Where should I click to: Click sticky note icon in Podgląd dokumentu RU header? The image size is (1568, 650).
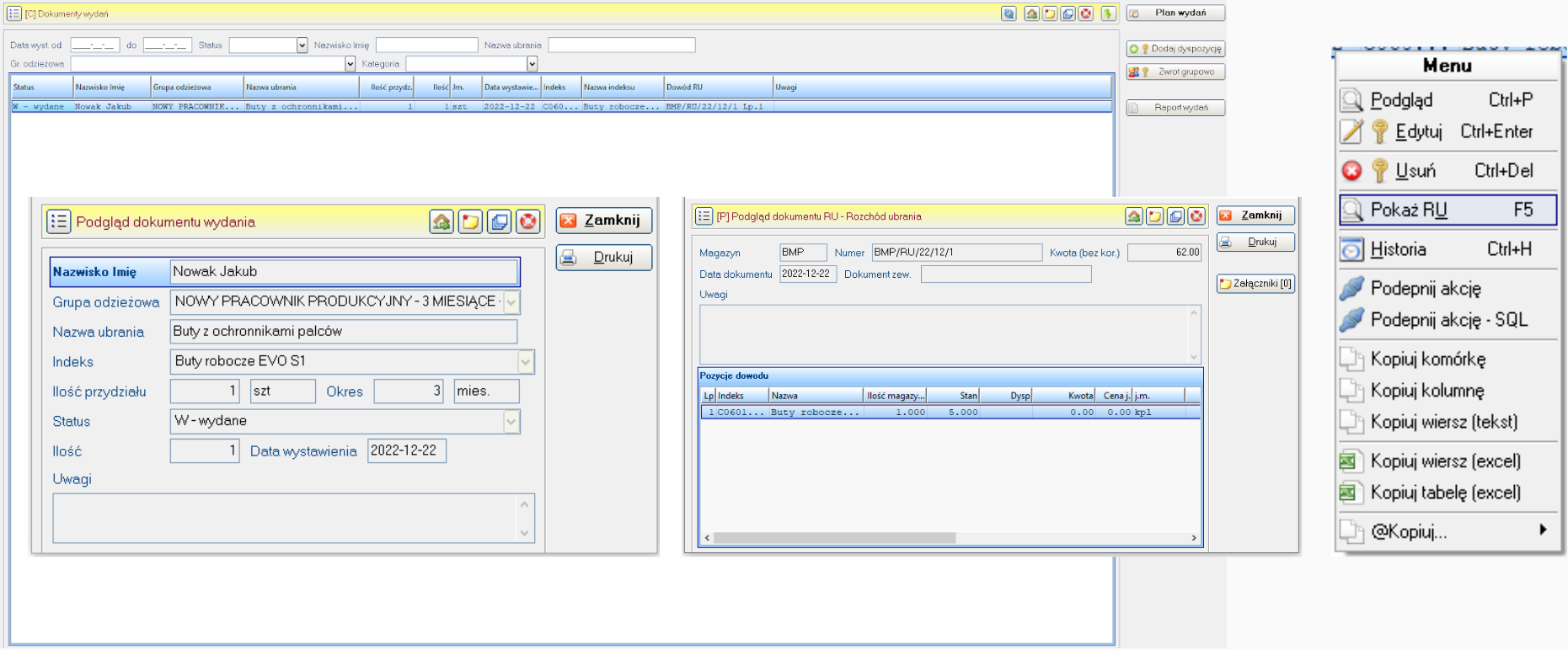pos(1155,216)
